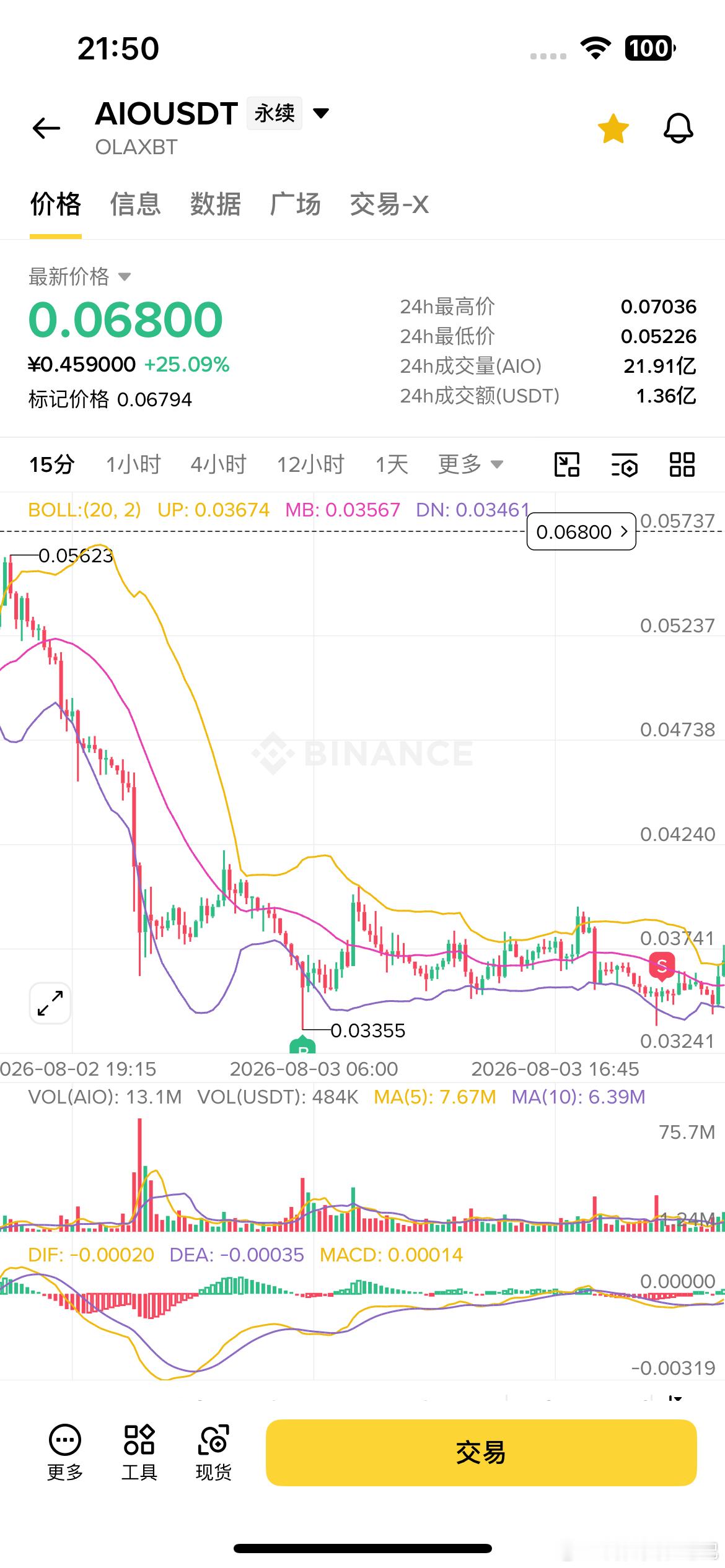Screen dimensions: 725x1568
Task: Tap the Wi-Fi status icon
Action: (x=595, y=48)
